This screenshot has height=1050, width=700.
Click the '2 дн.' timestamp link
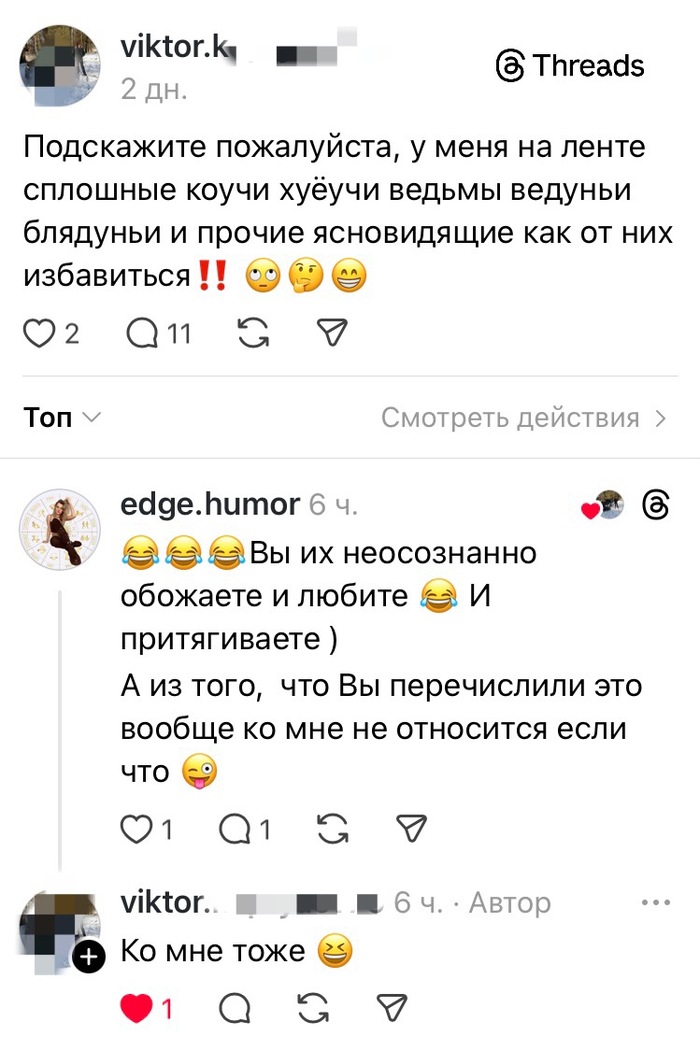pyautogui.click(x=152, y=91)
